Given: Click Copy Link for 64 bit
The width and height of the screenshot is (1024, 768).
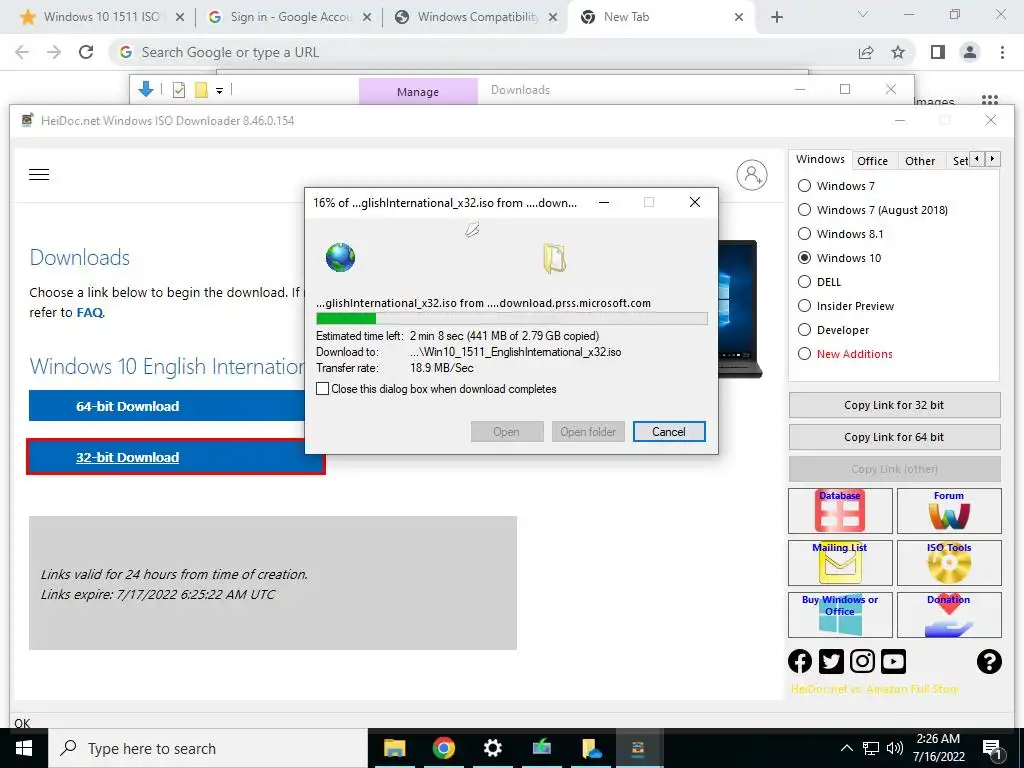Looking at the screenshot, I should [x=894, y=437].
